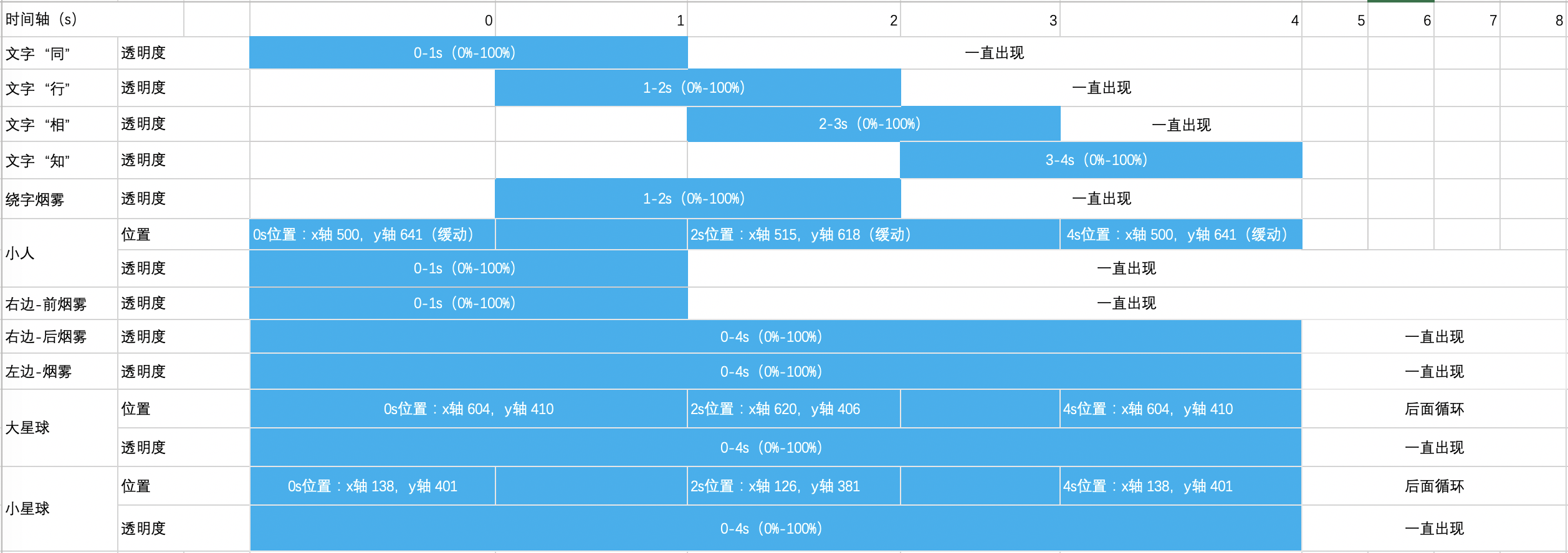Select the 0s位置 x轴 604, y轴 410 cell
The width and height of the screenshot is (1568, 553).
468,409
